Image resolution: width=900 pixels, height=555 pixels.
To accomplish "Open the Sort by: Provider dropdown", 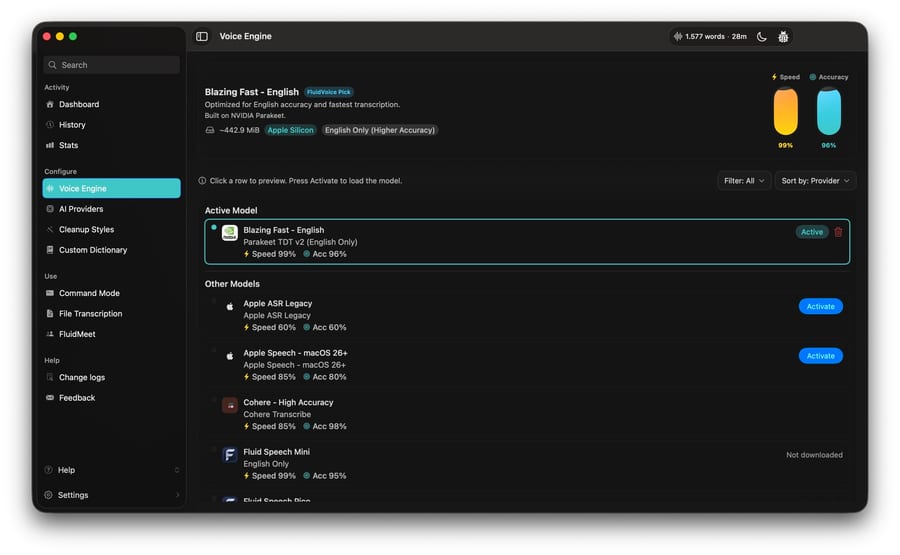I will (x=815, y=181).
